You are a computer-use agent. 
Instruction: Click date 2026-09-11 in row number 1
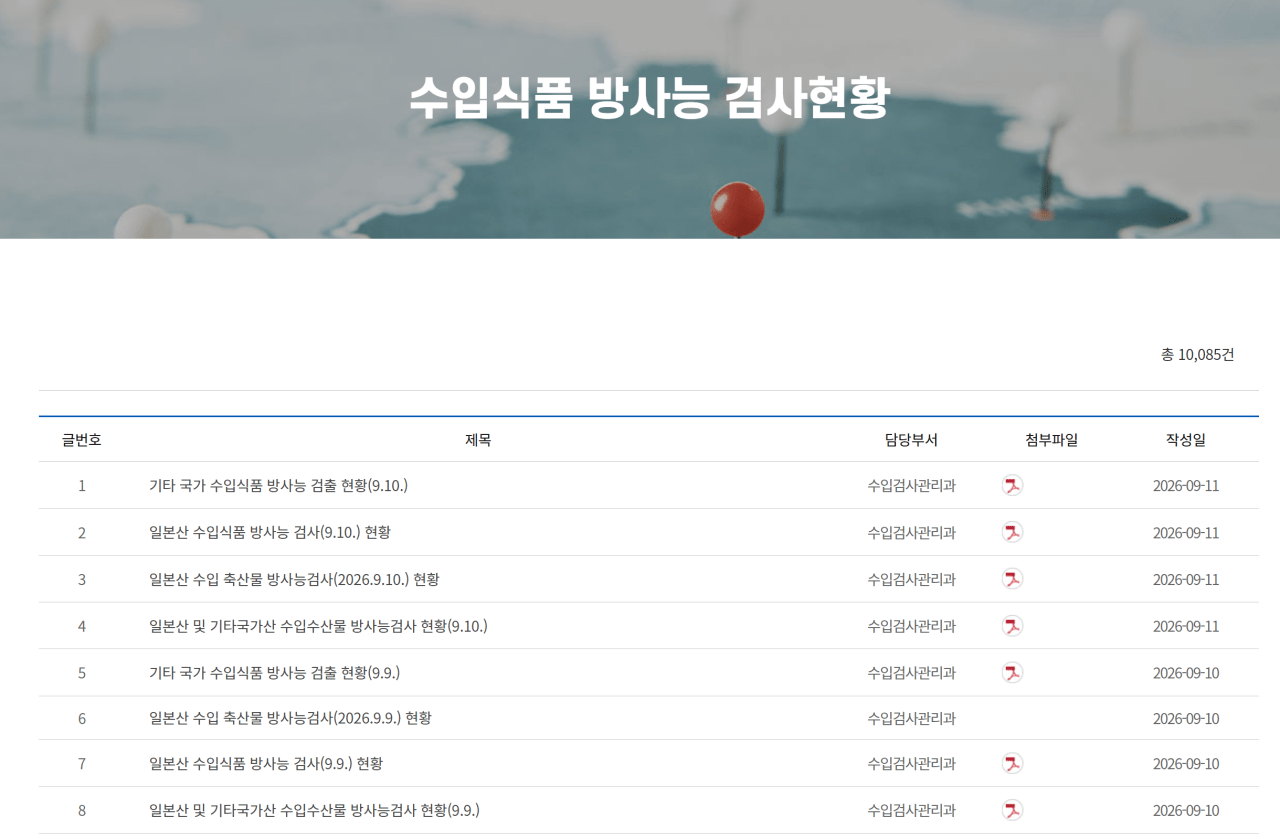tap(1186, 486)
